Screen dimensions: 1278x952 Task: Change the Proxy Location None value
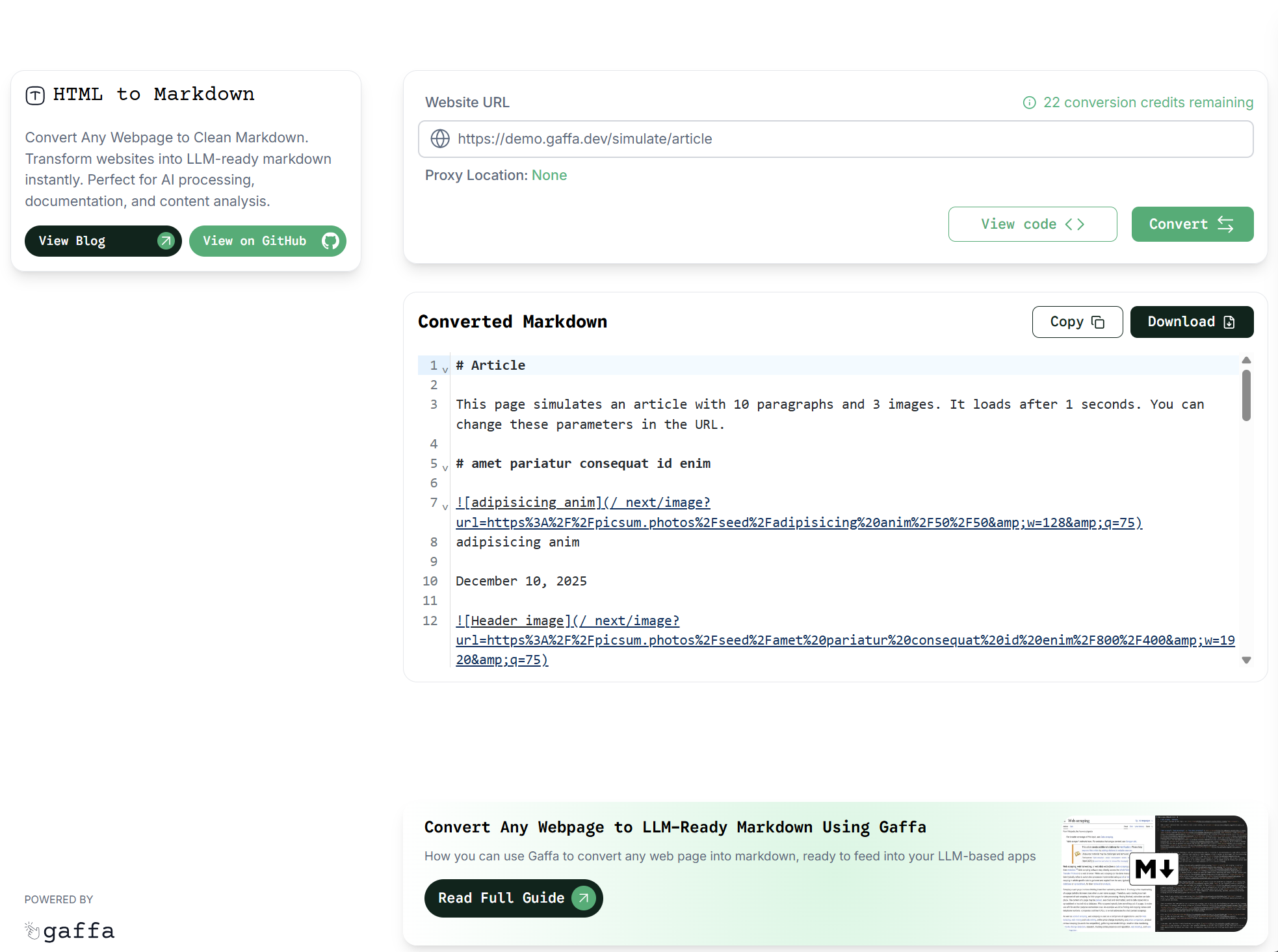click(x=549, y=175)
